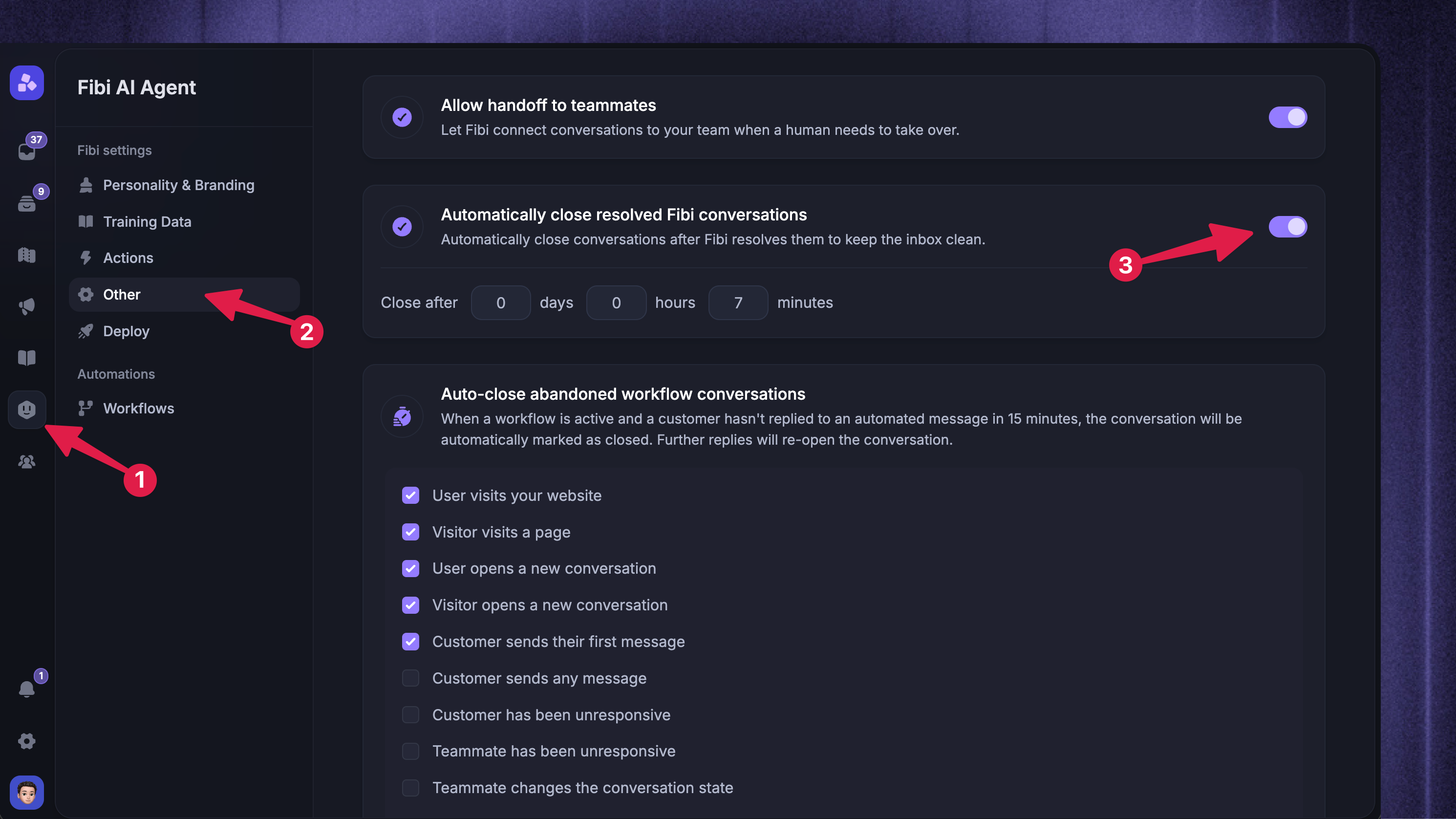Open the inbox icon with 37 badge
Screen dimensions: 1456x819
point(26,151)
